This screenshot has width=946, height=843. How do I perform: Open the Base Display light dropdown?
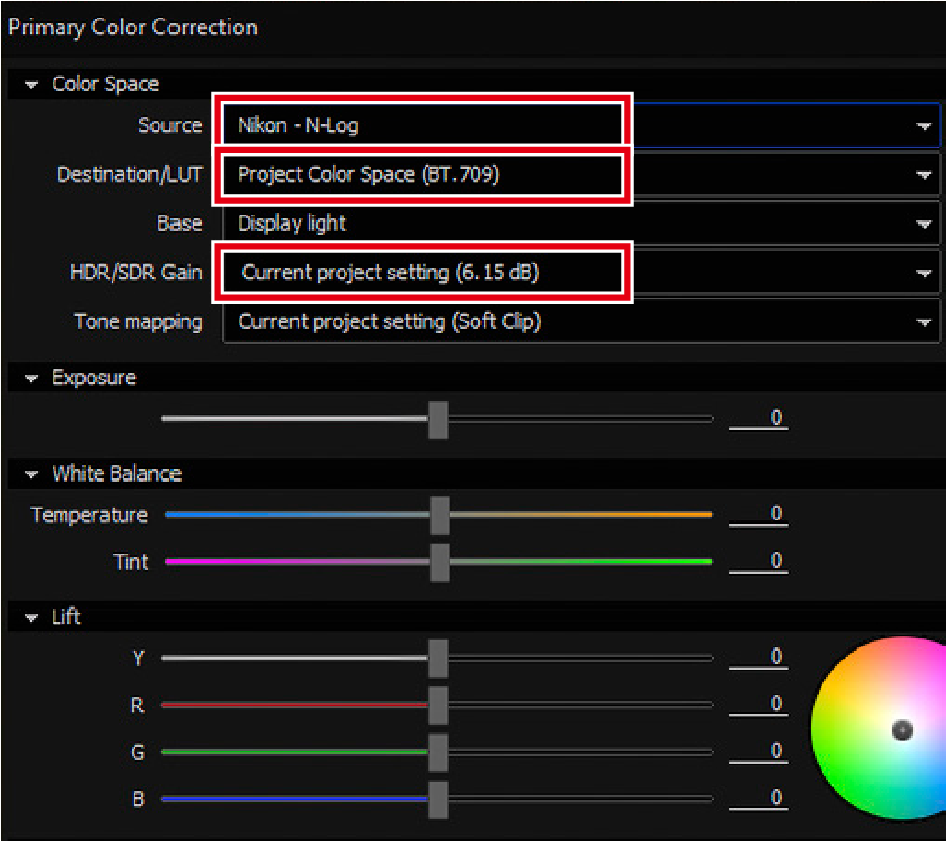[x=580, y=224]
